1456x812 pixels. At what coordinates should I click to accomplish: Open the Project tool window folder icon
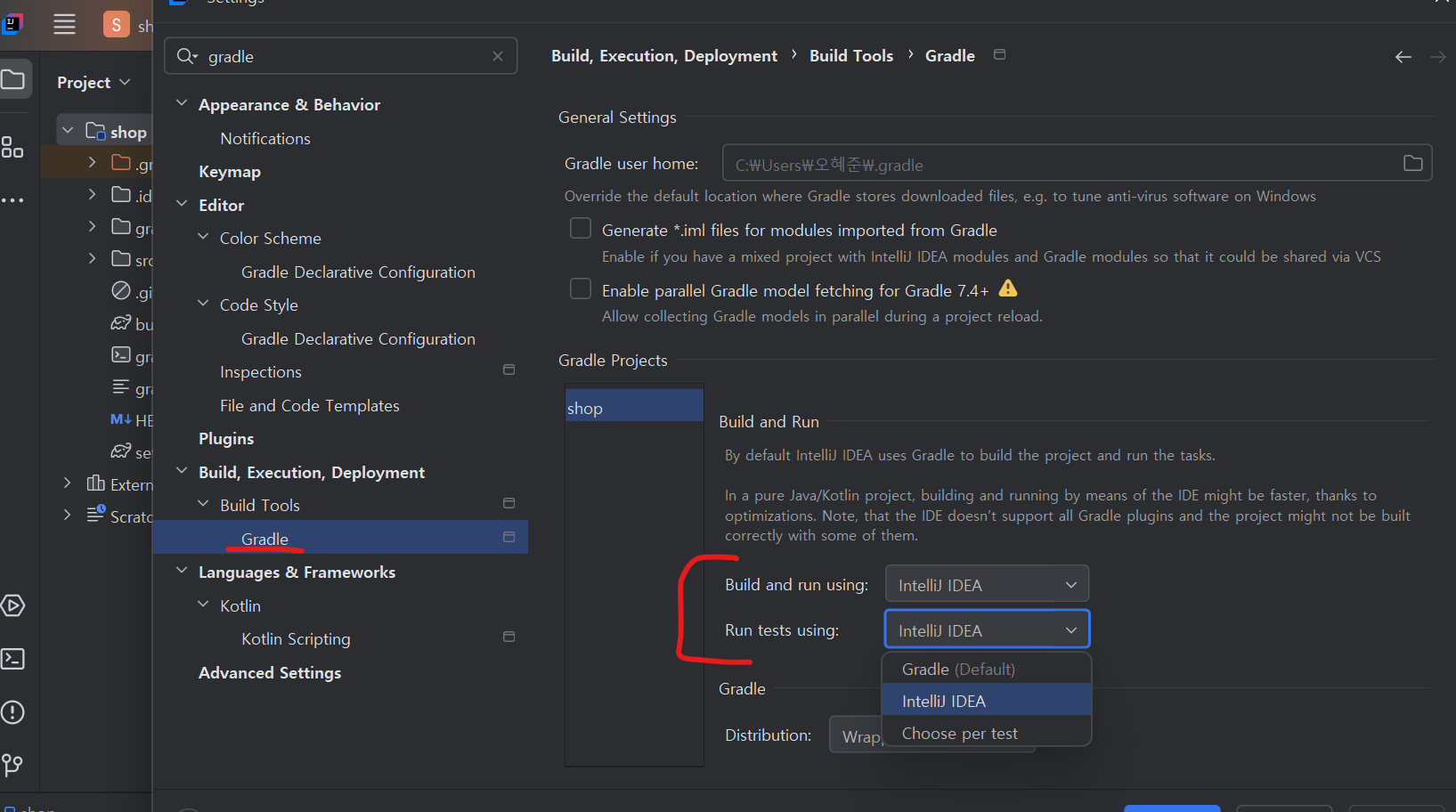(13, 80)
